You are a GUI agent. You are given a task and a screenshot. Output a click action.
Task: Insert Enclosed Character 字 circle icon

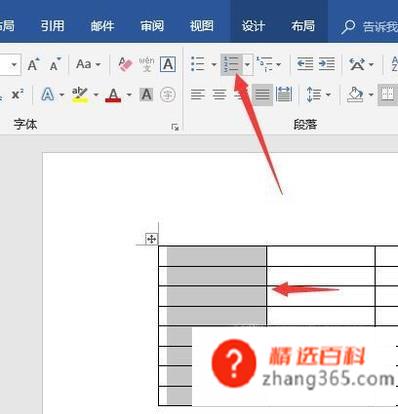click(168, 95)
